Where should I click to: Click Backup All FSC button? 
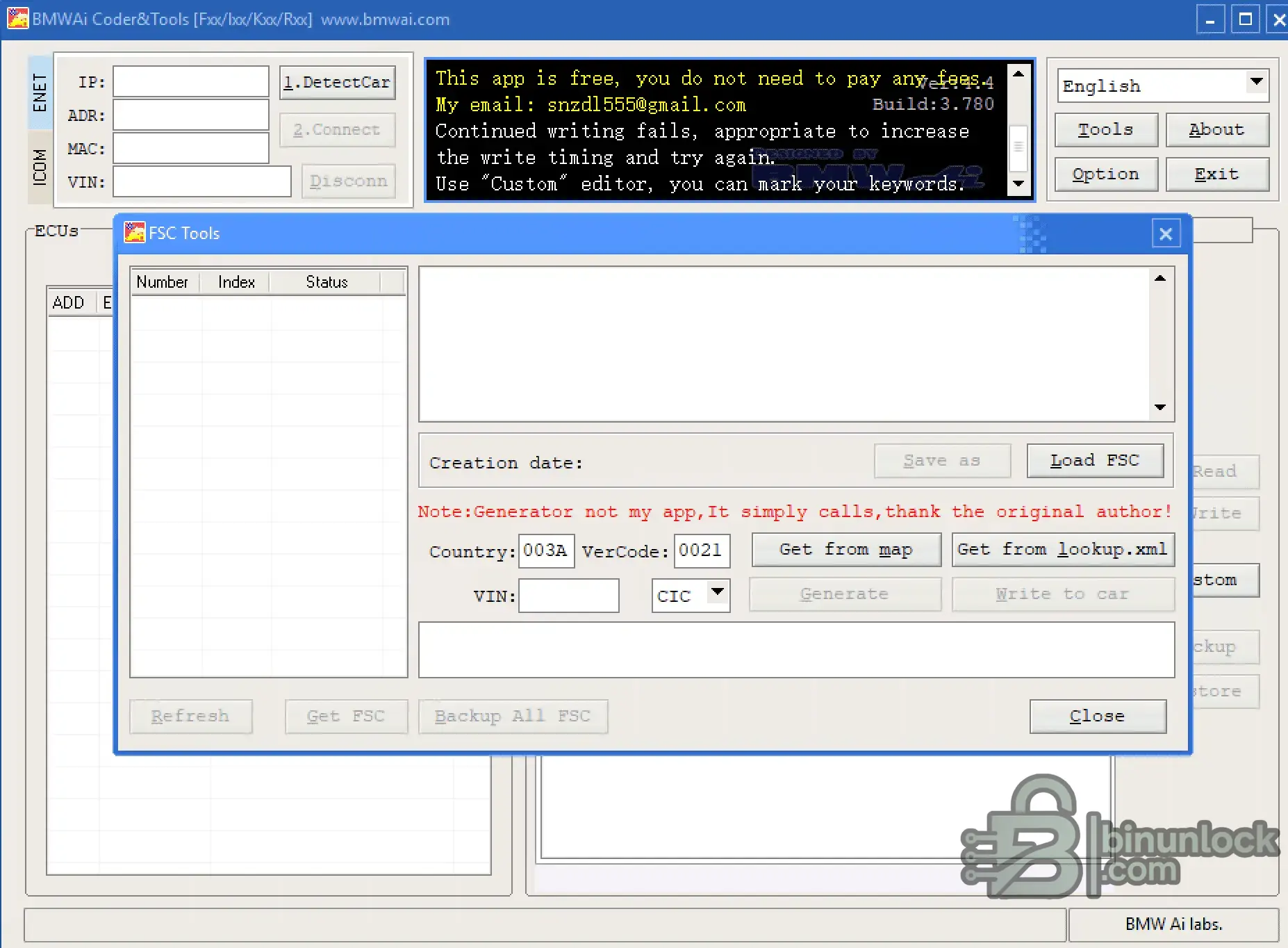[513, 717]
